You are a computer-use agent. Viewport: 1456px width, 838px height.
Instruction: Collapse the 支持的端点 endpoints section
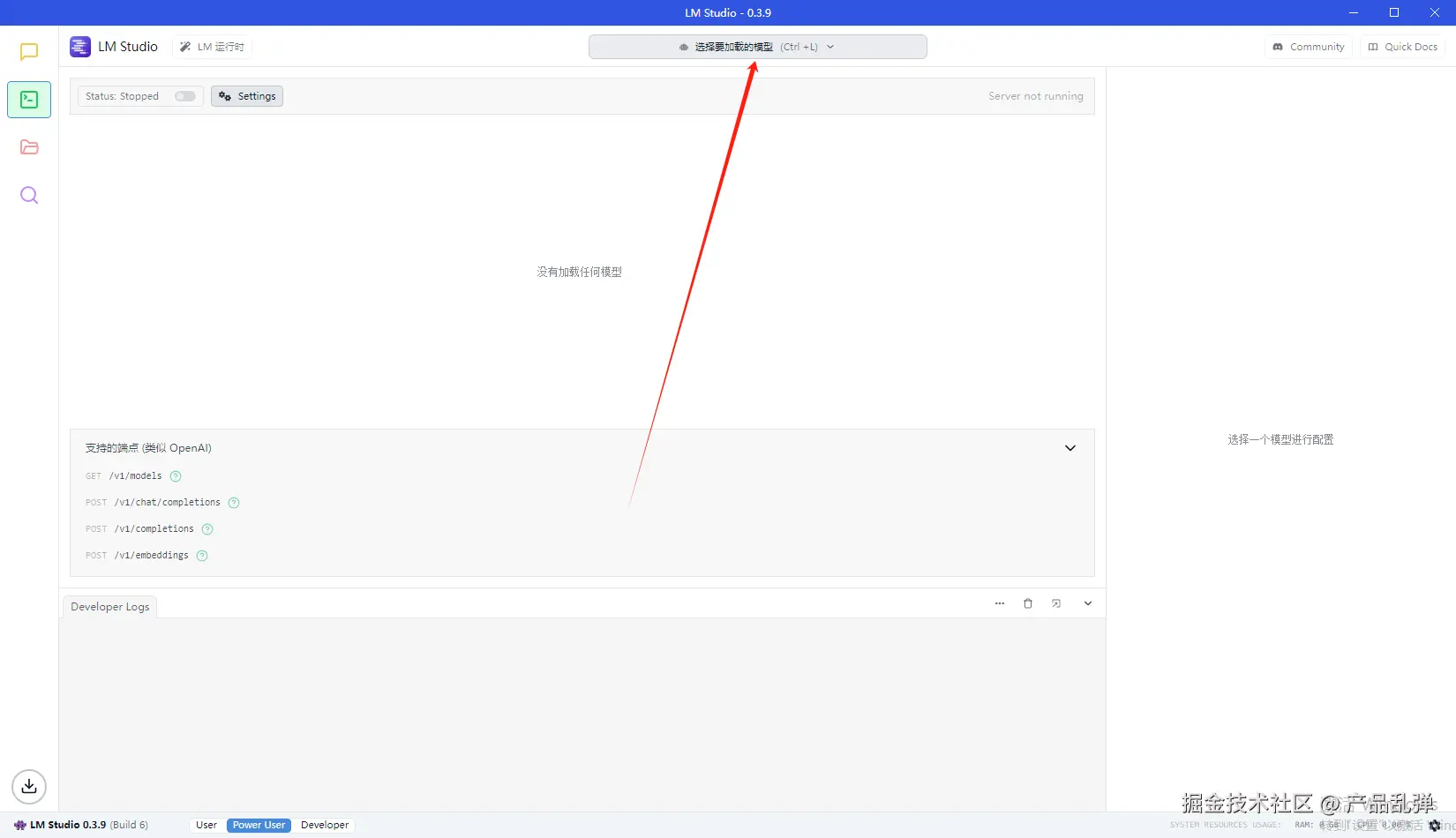[x=1070, y=448]
